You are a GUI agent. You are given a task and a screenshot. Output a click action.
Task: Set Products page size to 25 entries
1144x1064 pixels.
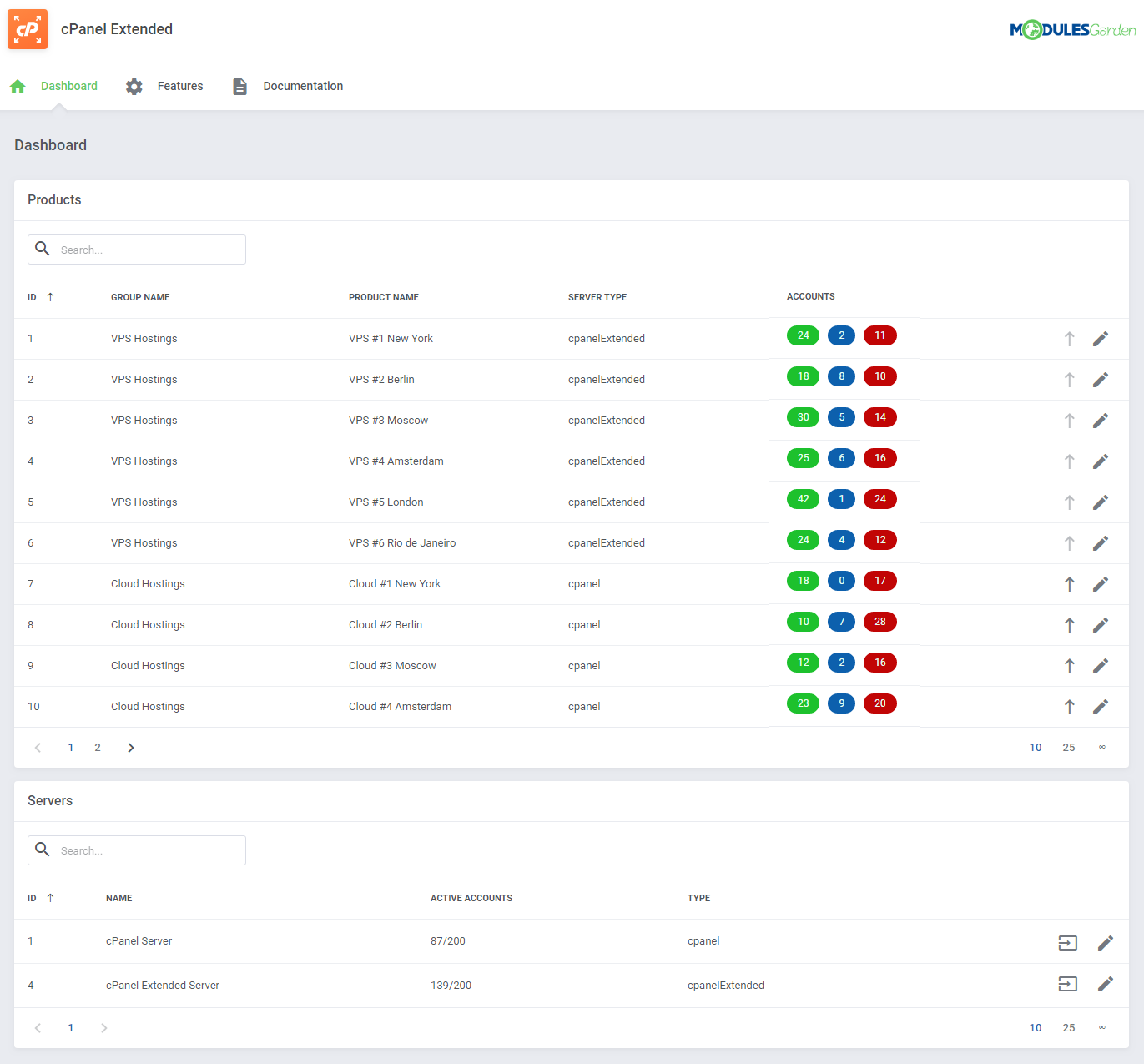point(1069,747)
